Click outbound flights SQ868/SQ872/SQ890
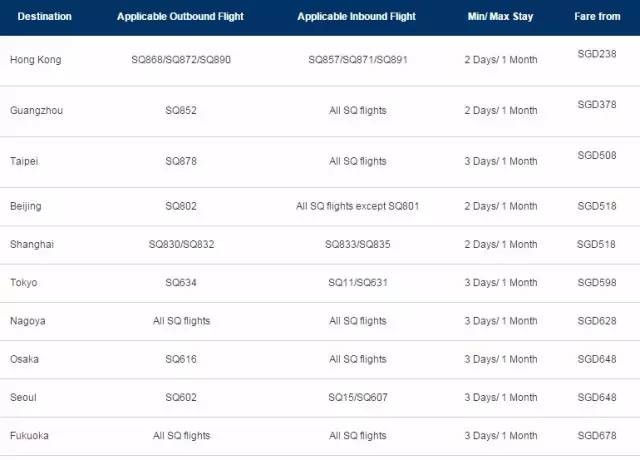The width and height of the screenshot is (640, 460). pos(181,60)
